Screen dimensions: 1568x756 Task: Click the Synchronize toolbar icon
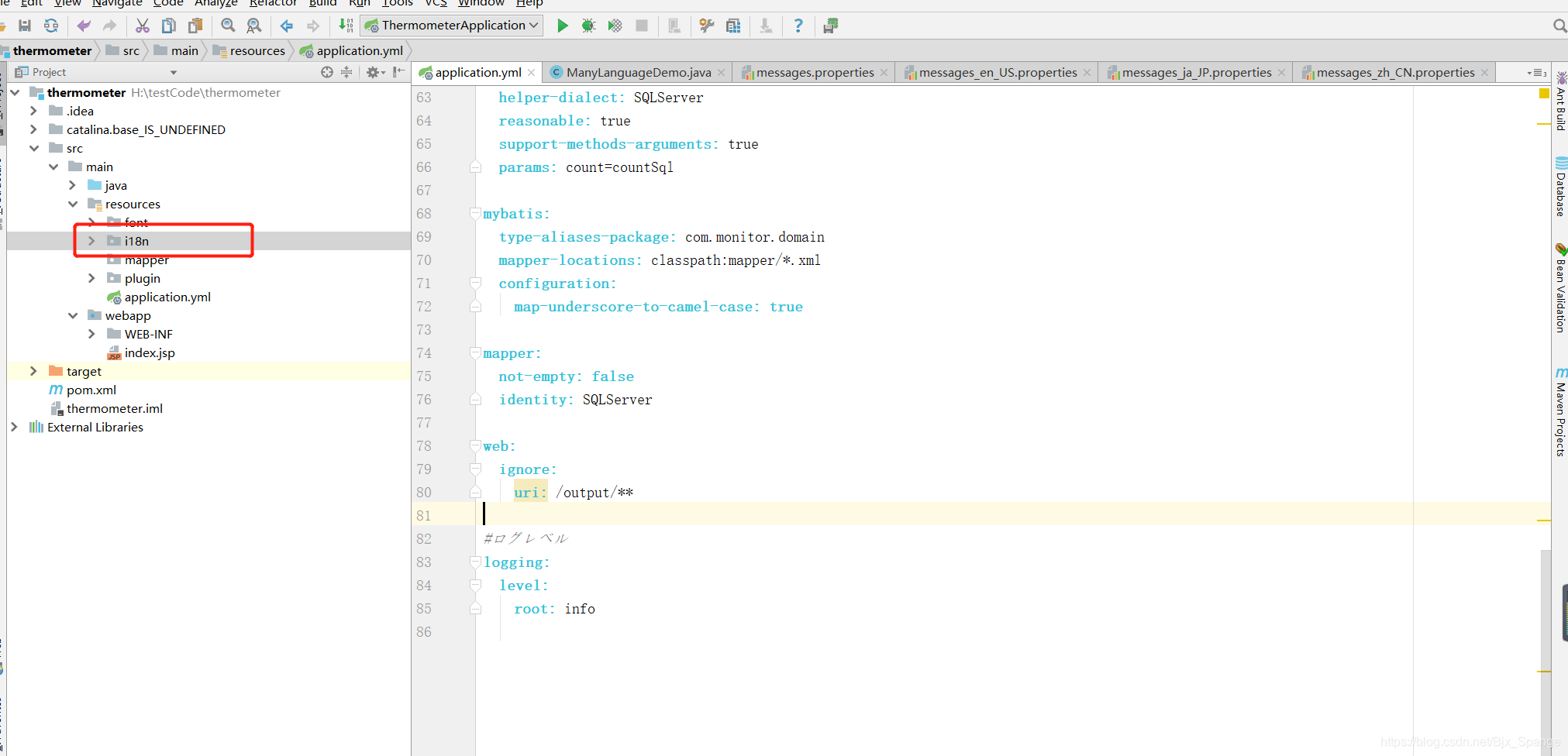51,26
